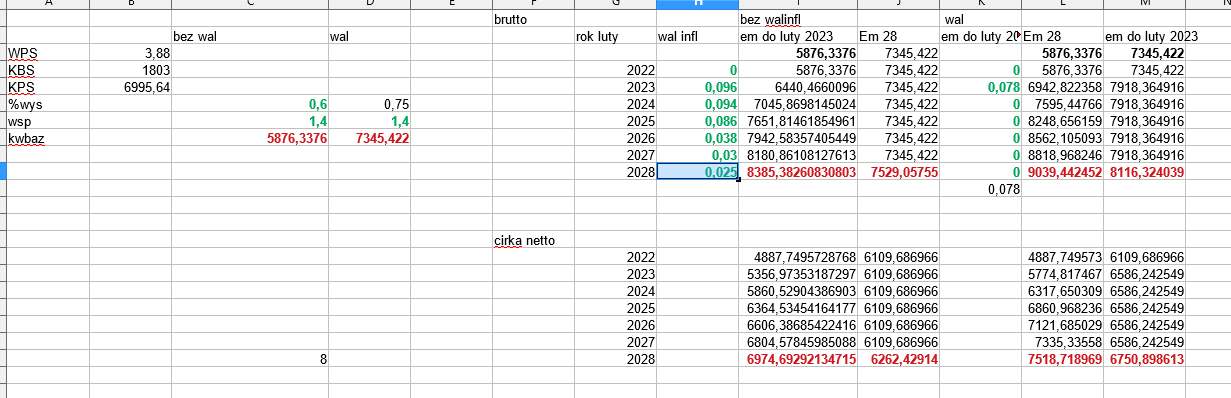The height and width of the screenshot is (398, 1231).
Task: Select the KPS value 6995,64
Action: pos(130,87)
